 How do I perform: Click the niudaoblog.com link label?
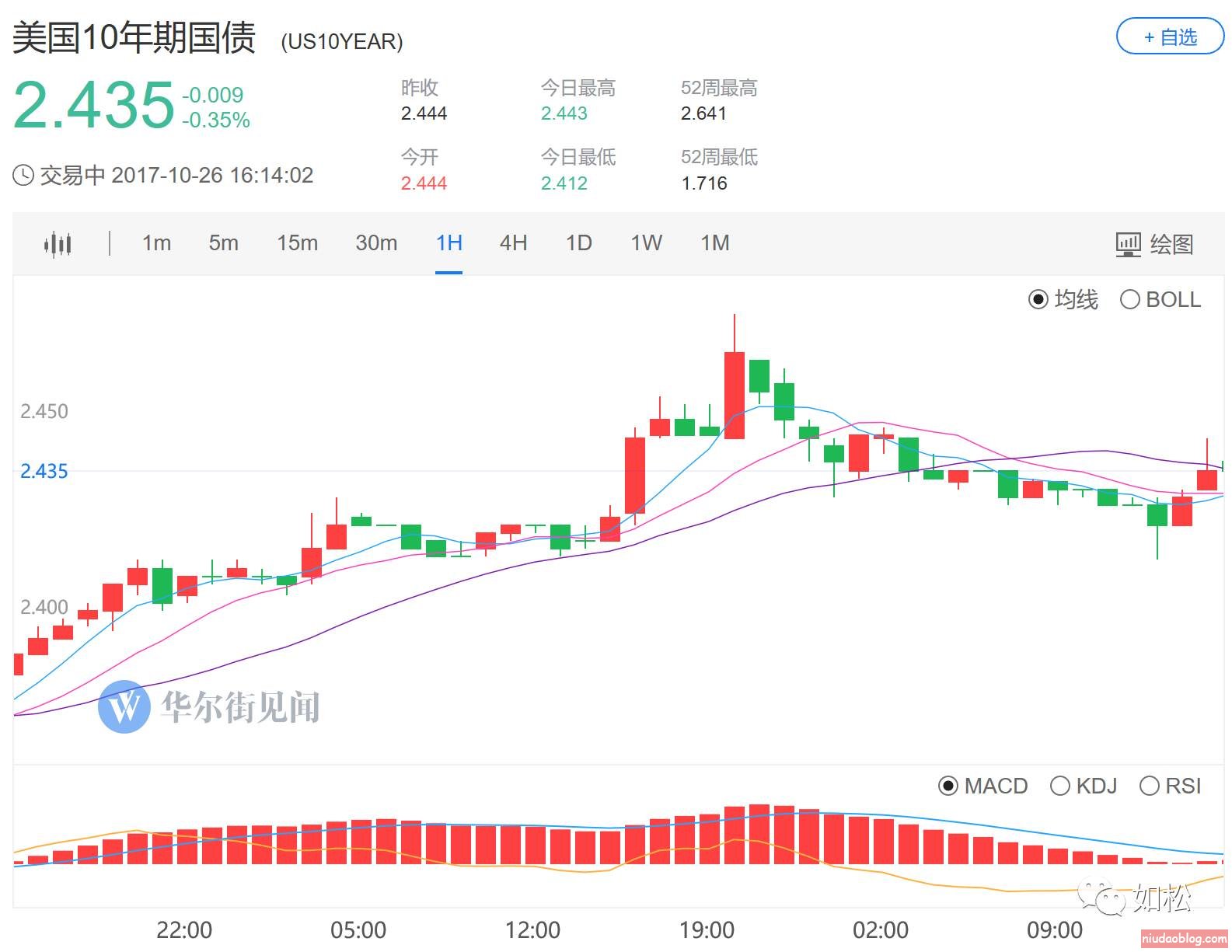click(x=1184, y=940)
